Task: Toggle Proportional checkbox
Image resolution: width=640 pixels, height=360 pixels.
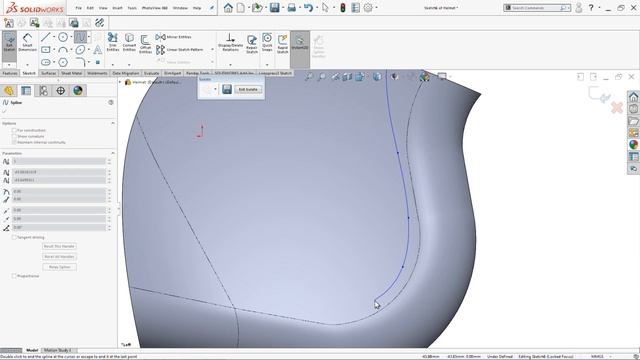Action: tap(14, 276)
